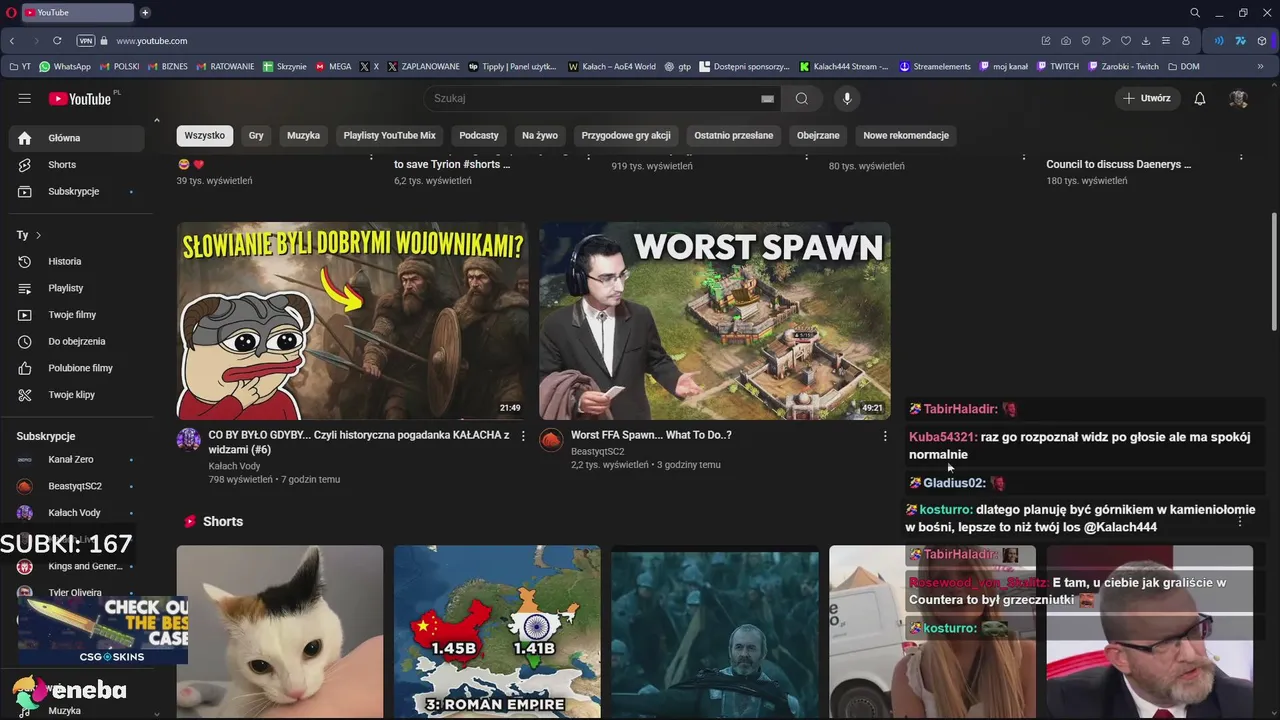The image size is (1280, 720).
Task: Click the send/flow arrow icon in toolbar
Action: [1106, 41]
